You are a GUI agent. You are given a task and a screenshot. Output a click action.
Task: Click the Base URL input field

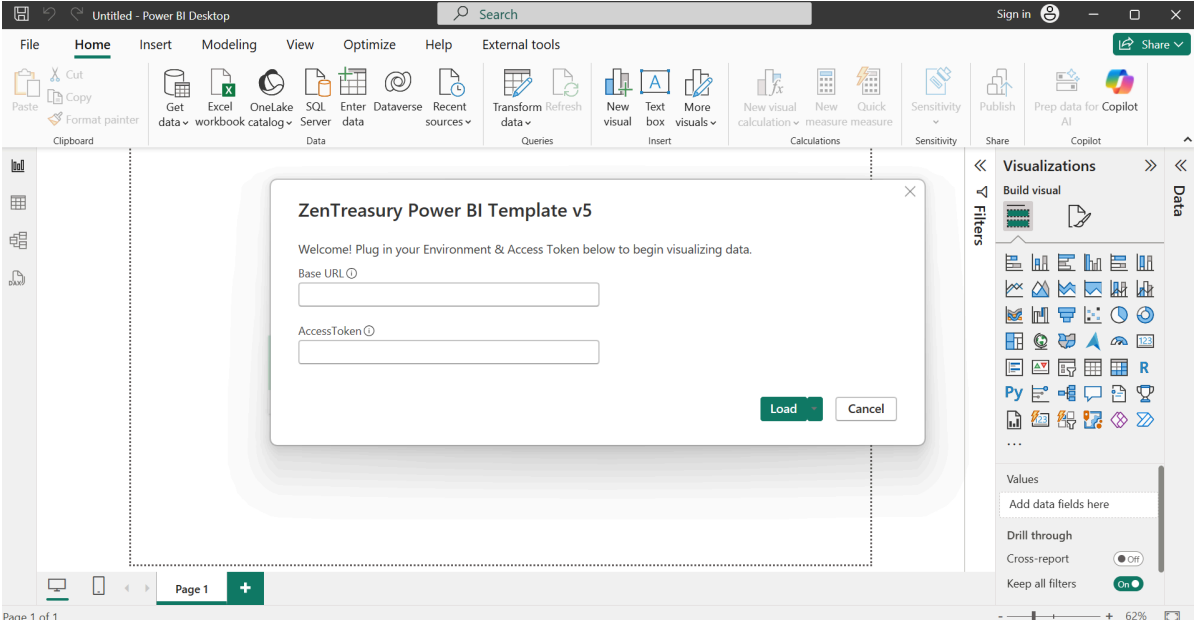pos(448,294)
